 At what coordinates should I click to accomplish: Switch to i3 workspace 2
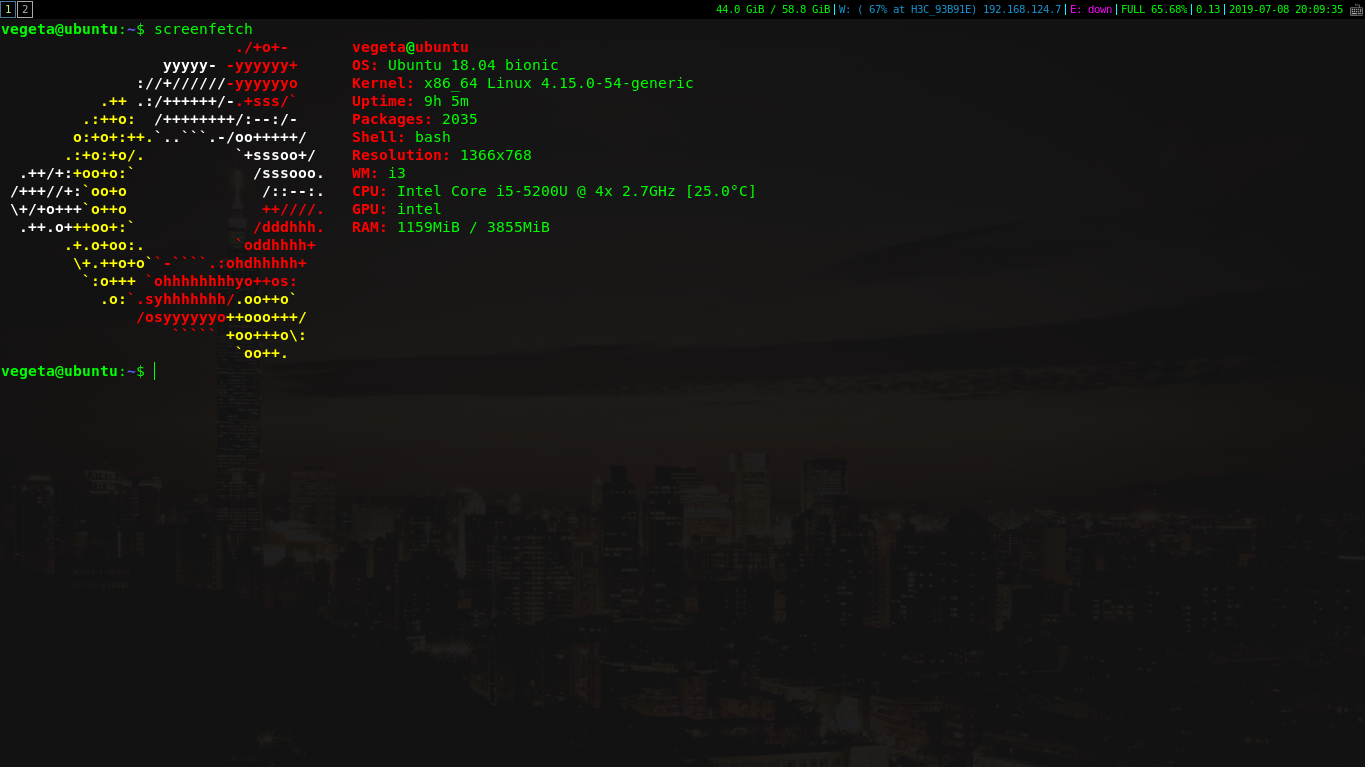pos(25,9)
